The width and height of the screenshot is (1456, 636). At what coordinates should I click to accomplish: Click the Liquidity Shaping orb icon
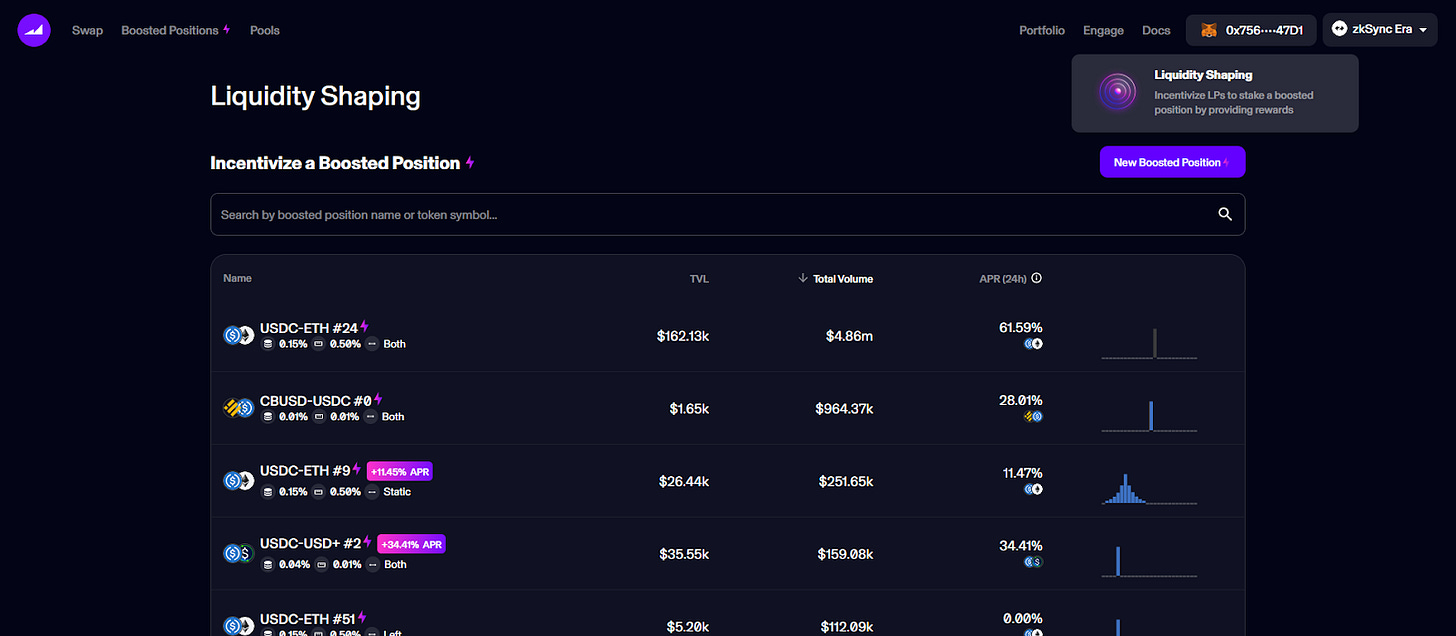(1117, 92)
